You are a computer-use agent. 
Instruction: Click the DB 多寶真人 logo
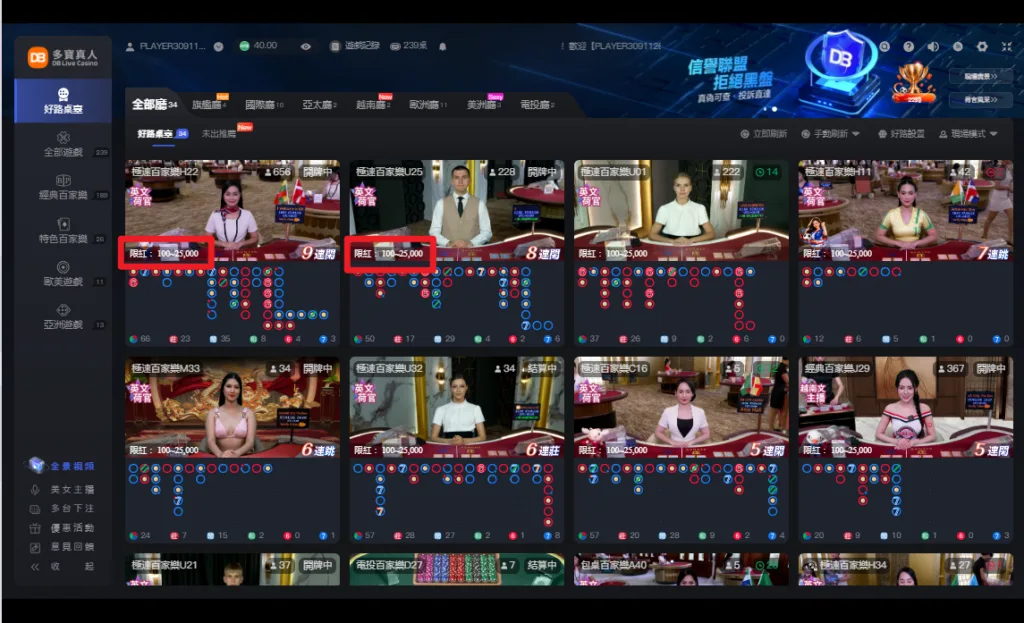63,57
